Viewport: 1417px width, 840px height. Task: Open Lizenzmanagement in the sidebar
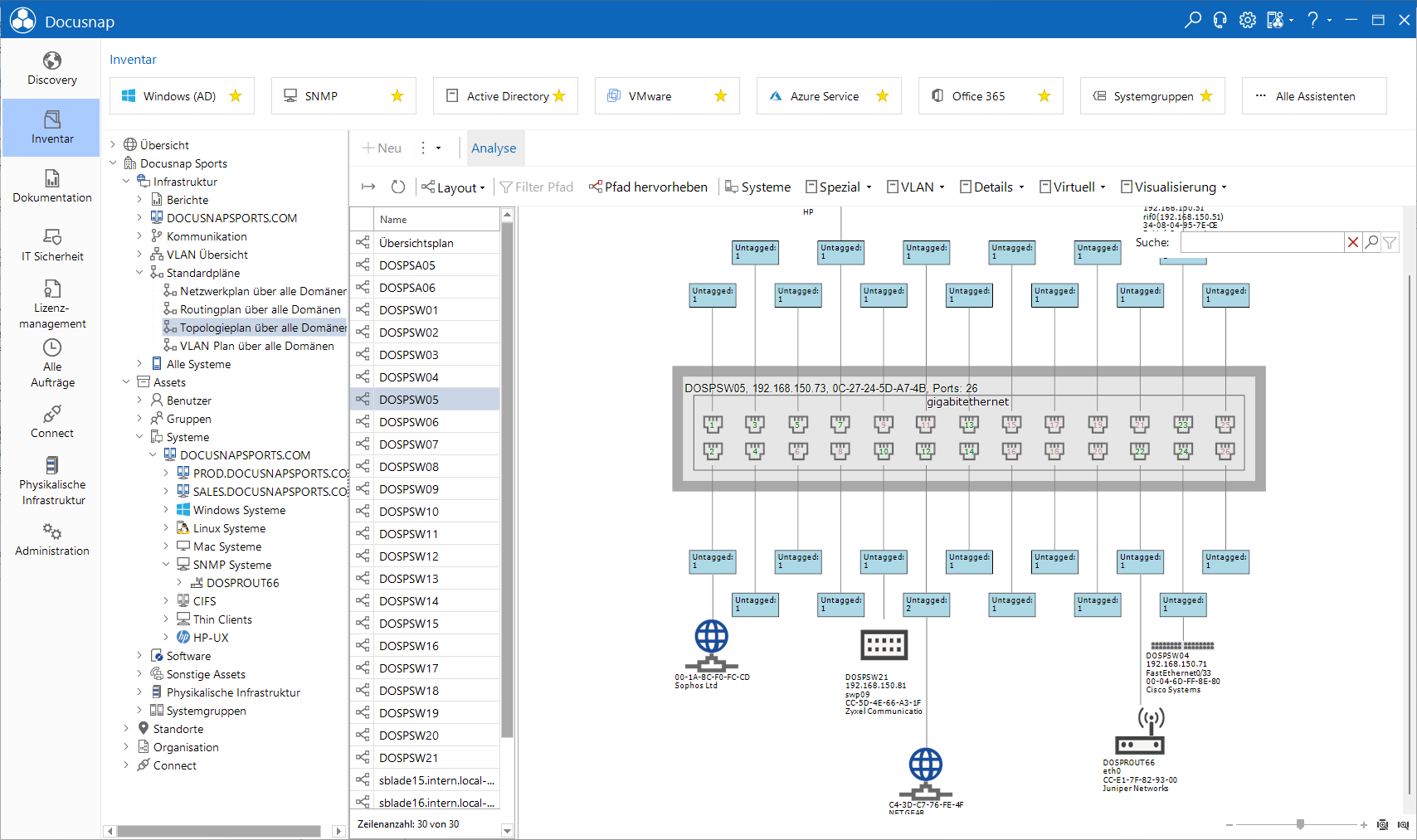(x=51, y=304)
